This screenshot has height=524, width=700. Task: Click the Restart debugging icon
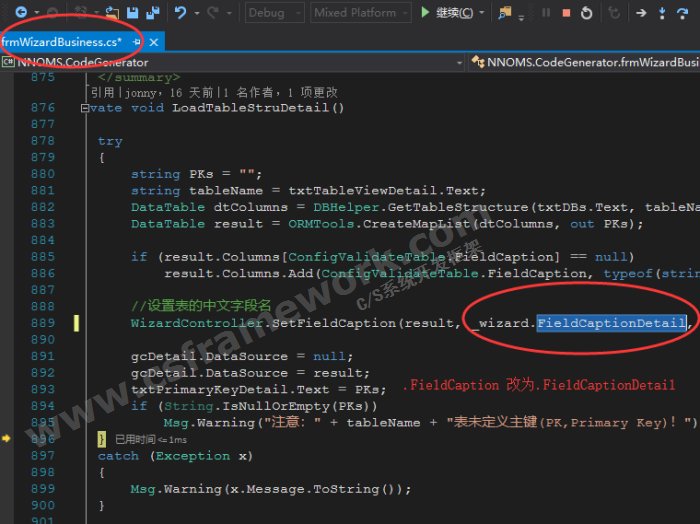pyautogui.click(x=587, y=13)
